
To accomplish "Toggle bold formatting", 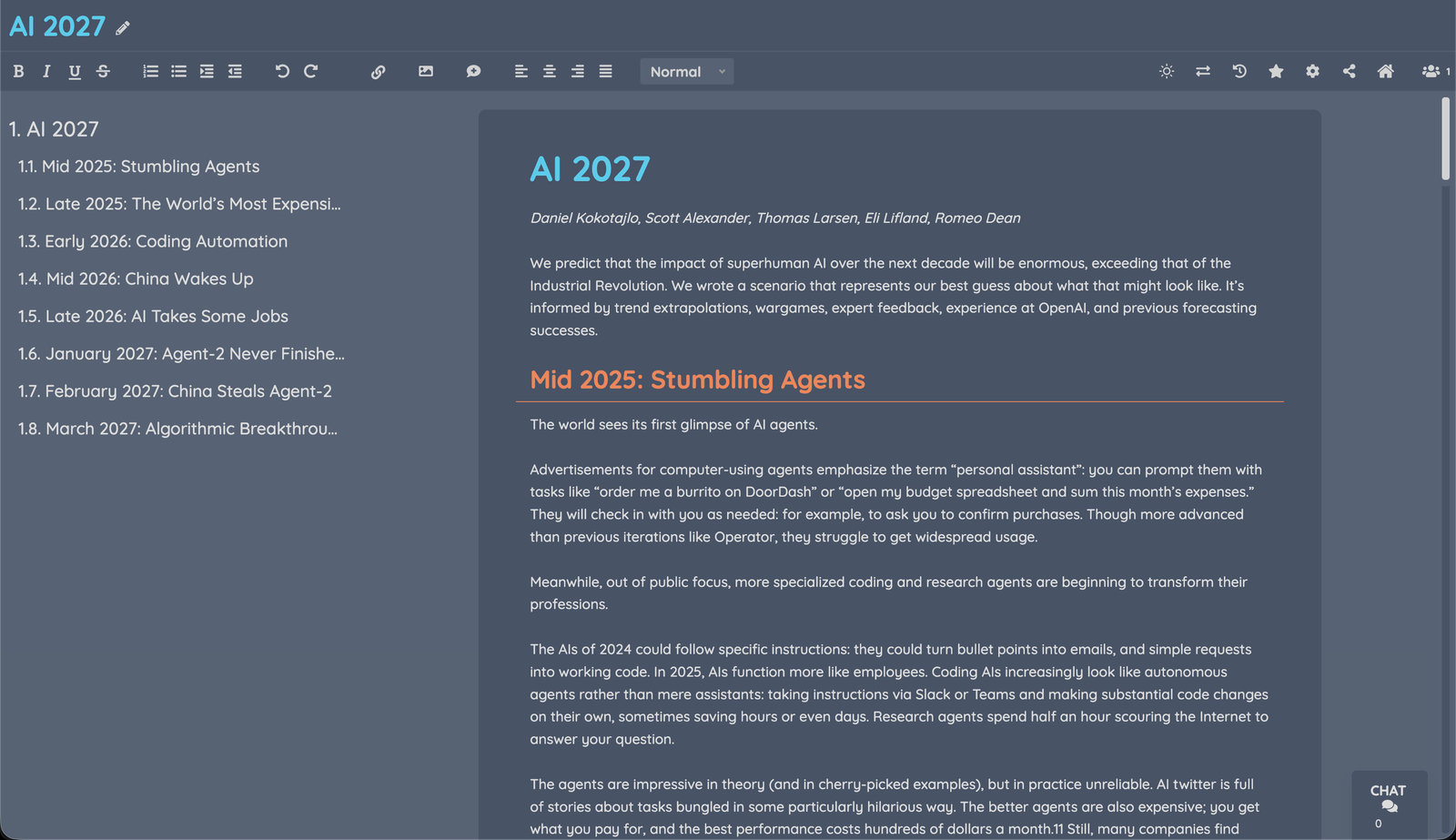I will coord(18,71).
